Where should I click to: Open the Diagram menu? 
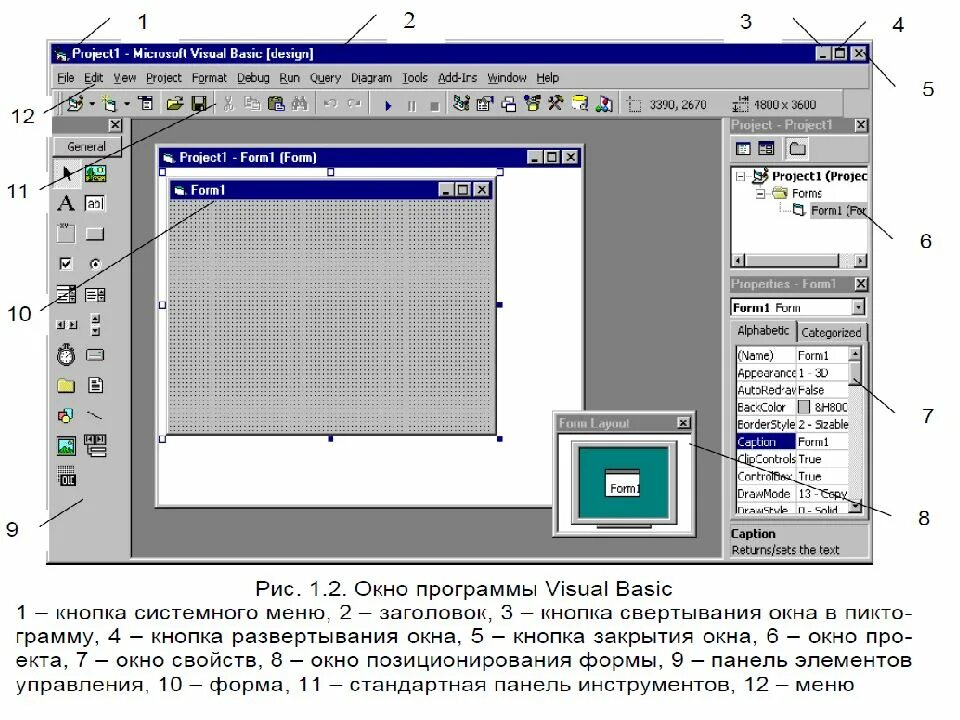coord(371,78)
